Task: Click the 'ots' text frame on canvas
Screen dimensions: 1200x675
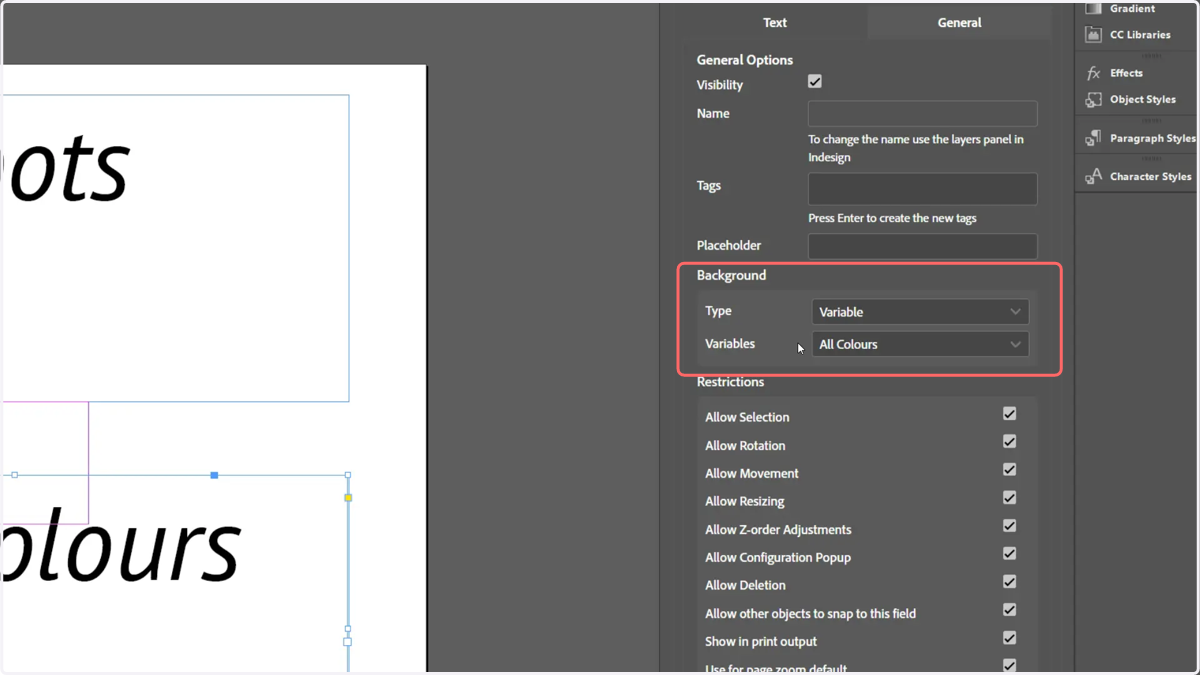Action: pos(175,248)
